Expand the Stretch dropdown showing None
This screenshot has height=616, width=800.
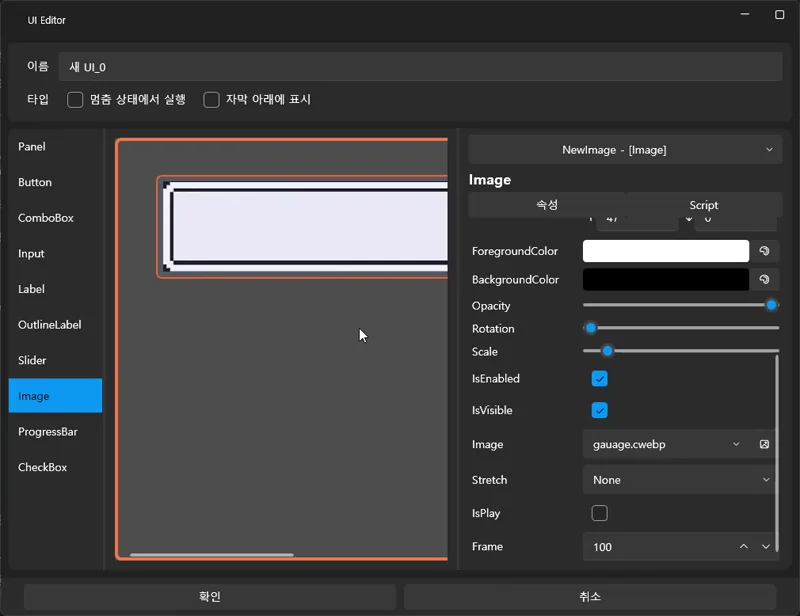tap(680, 480)
